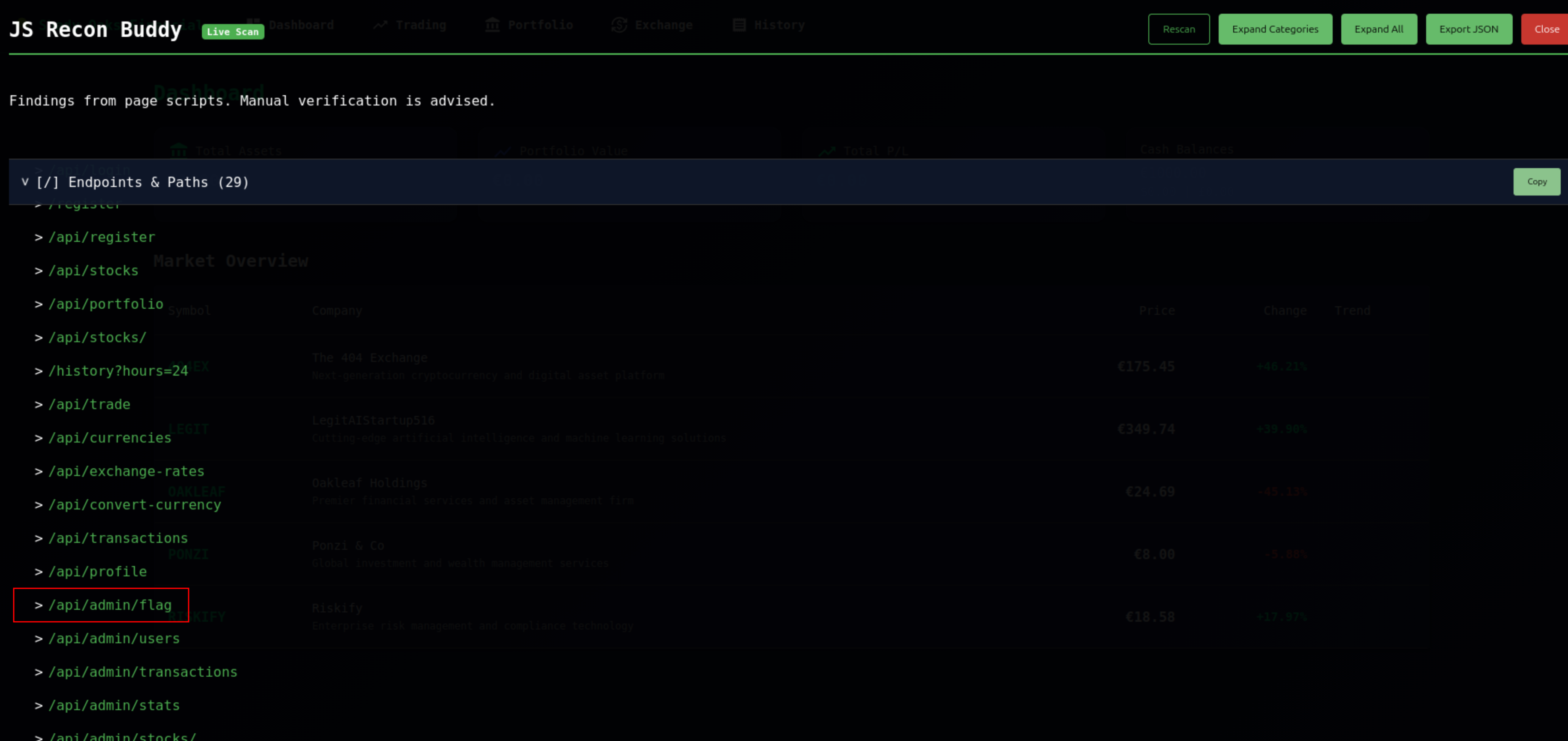1568x741 pixels.
Task: Click the /history?hours=24 path
Action: pyautogui.click(x=118, y=371)
